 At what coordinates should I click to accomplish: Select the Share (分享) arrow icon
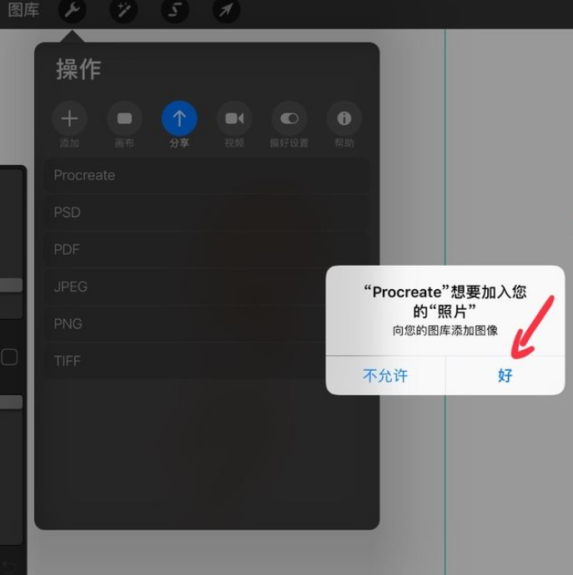tap(179, 118)
